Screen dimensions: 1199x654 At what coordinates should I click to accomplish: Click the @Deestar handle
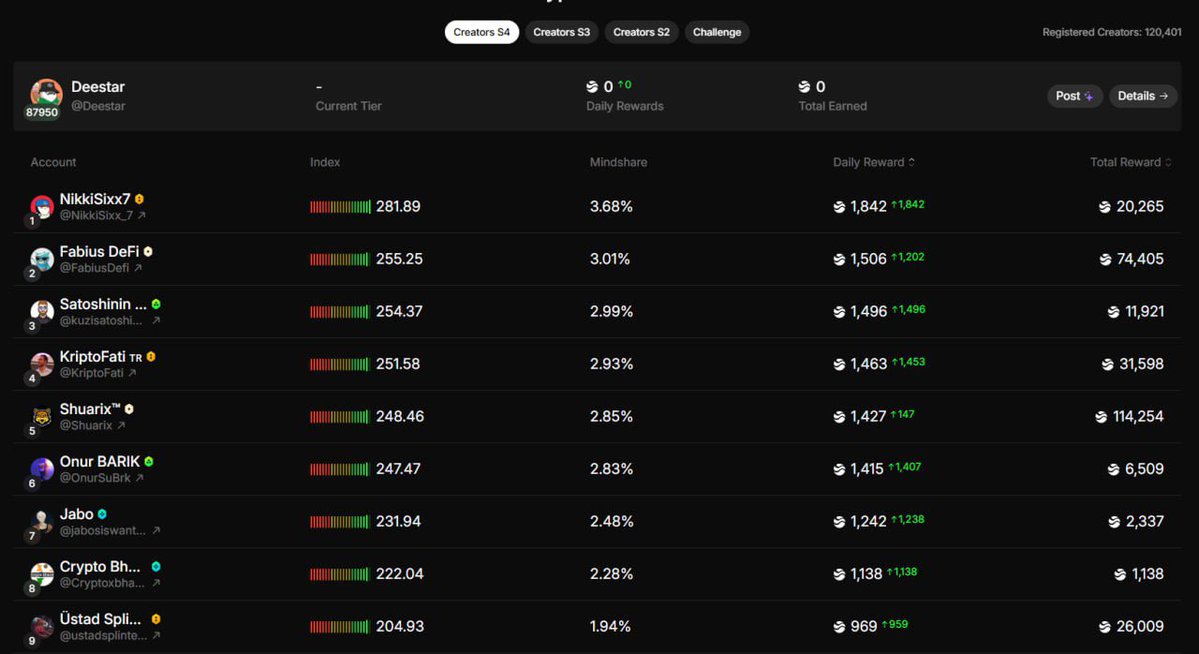pyautogui.click(x=98, y=106)
